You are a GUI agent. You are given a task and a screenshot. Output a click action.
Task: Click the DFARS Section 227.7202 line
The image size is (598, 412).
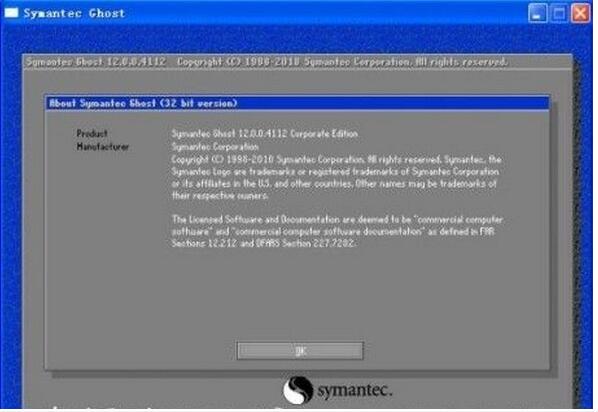tap(264, 243)
